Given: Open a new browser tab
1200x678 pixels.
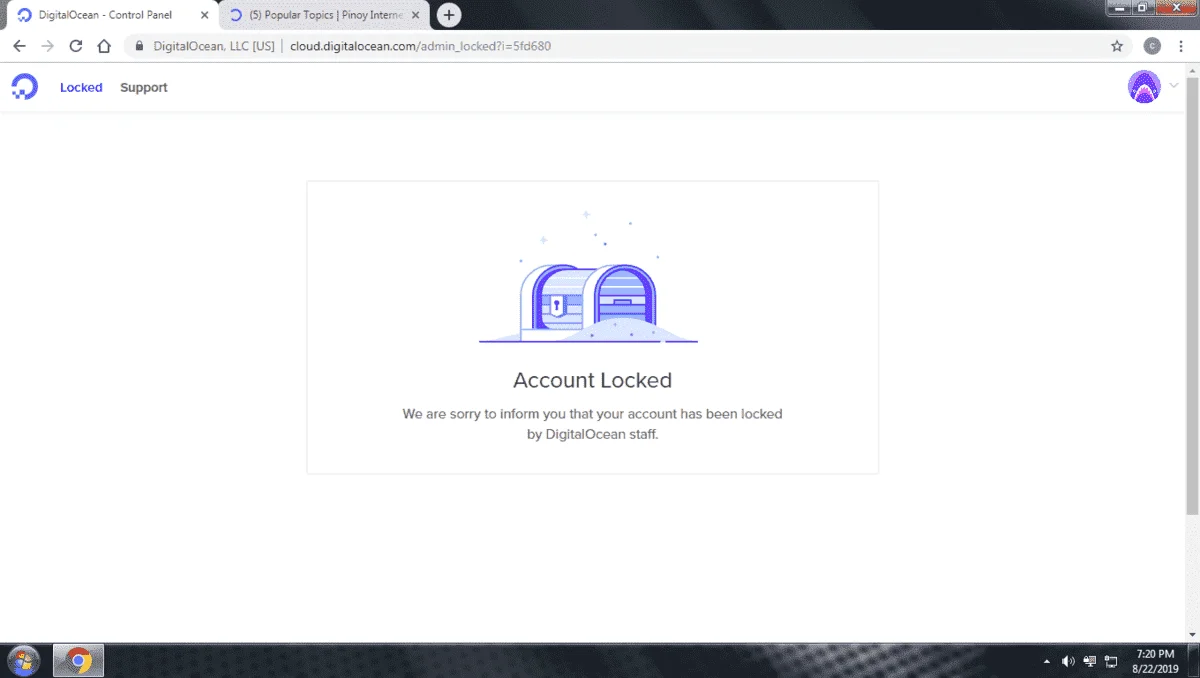Looking at the screenshot, I should [449, 15].
